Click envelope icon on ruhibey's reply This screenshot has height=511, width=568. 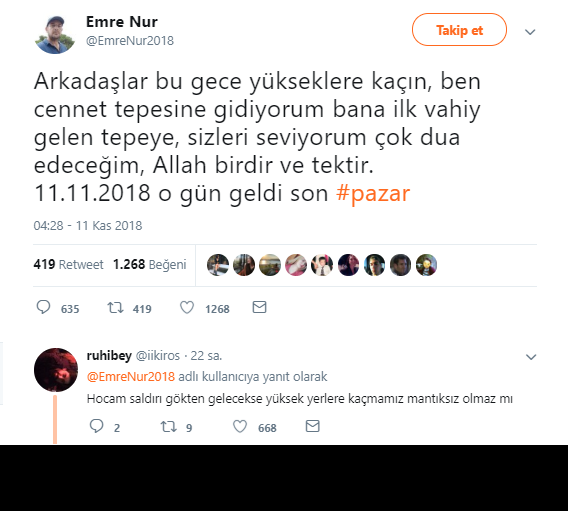(313, 426)
